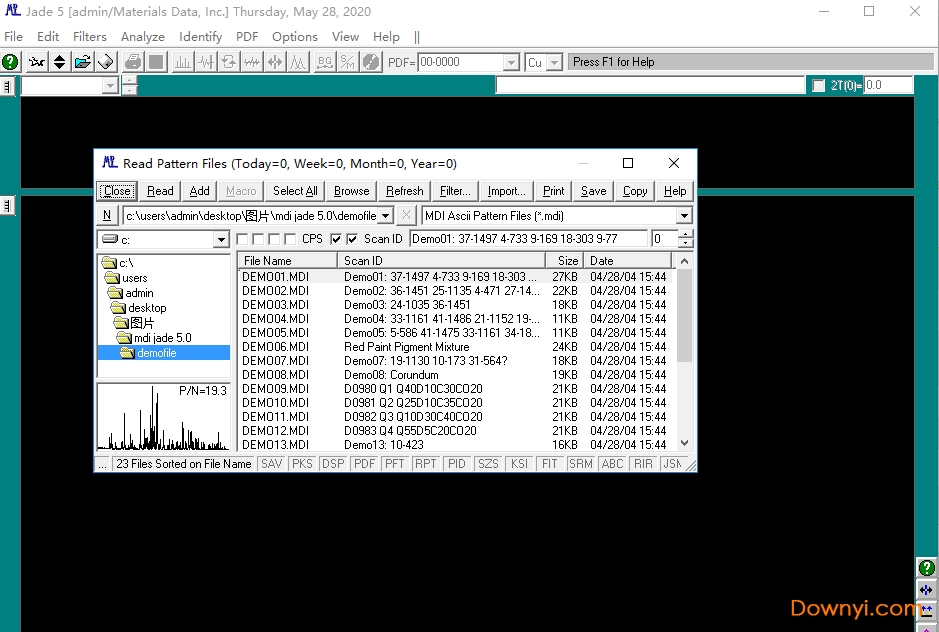The image size is (939, 632).
Task: Click the BG background removal icon
Action: point(325,62)
